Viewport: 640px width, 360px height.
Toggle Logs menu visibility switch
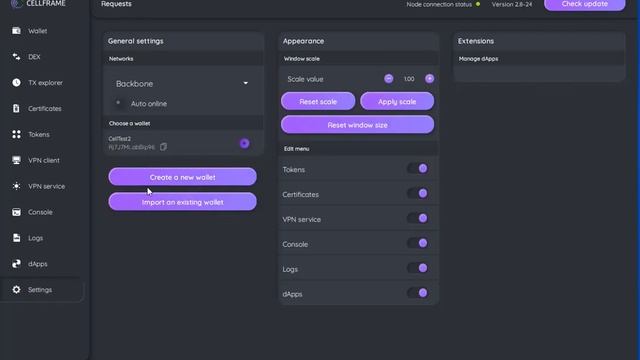417,268
